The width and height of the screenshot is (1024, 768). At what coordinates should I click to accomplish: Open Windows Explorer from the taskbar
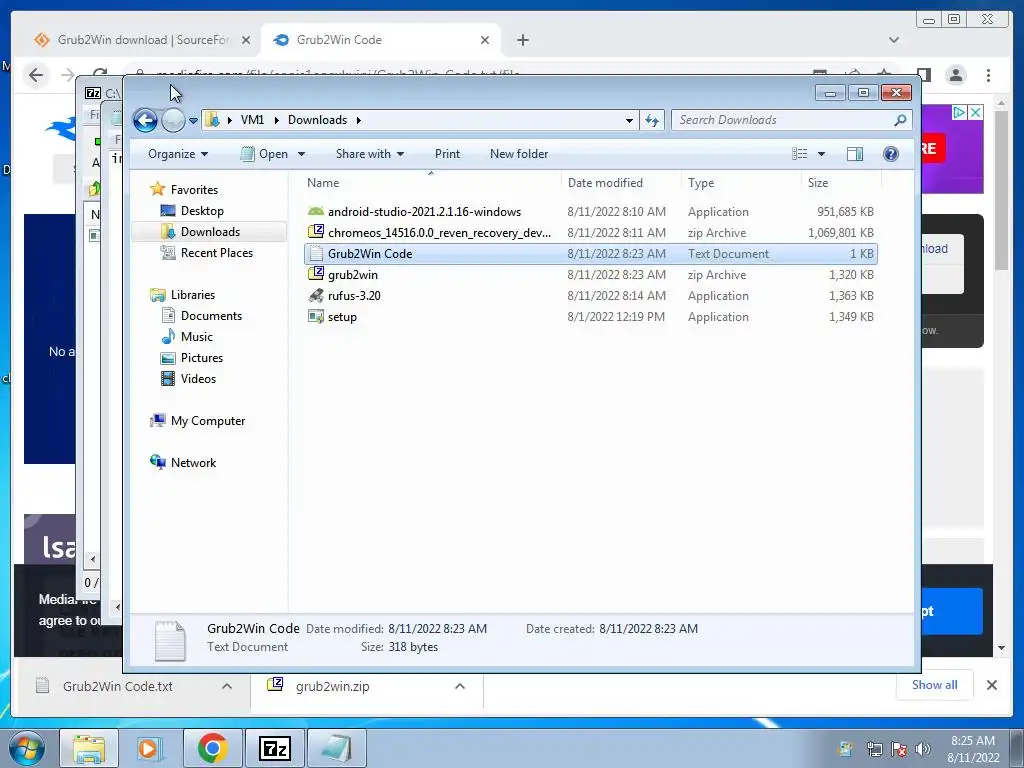click(89, 748)
